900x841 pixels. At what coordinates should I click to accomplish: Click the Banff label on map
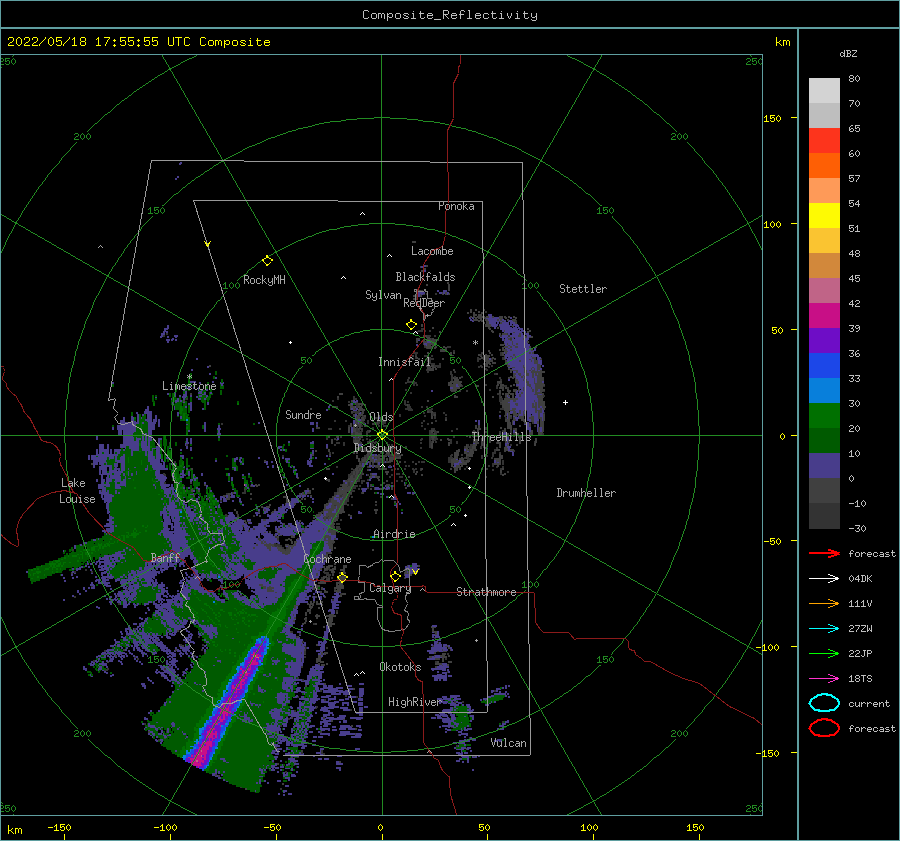coord(165,557)
